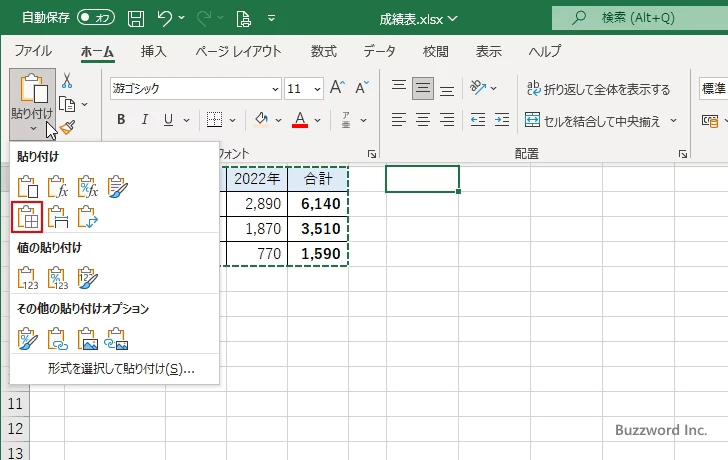Select No Borders paste option

27,217
